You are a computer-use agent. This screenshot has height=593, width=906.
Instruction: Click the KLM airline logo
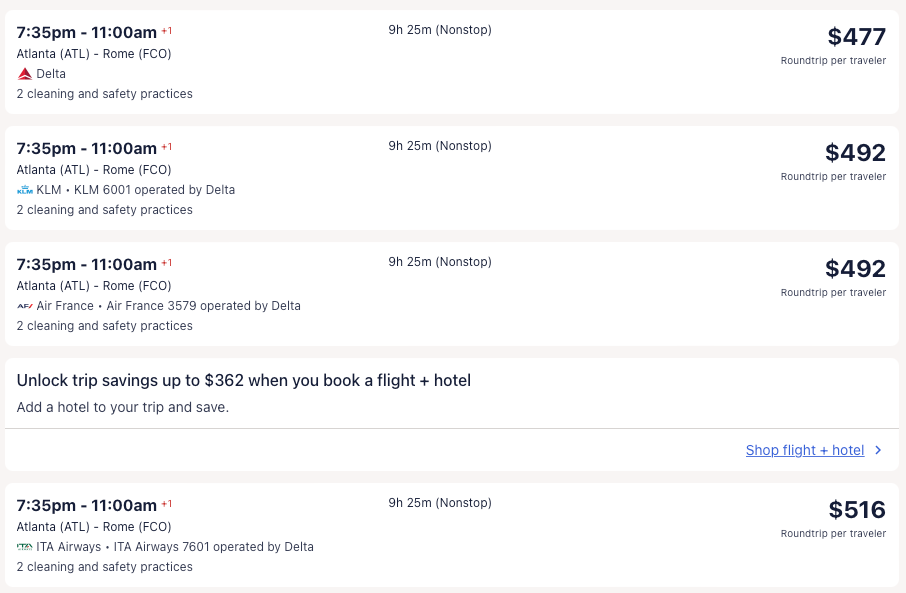(25, 190)
